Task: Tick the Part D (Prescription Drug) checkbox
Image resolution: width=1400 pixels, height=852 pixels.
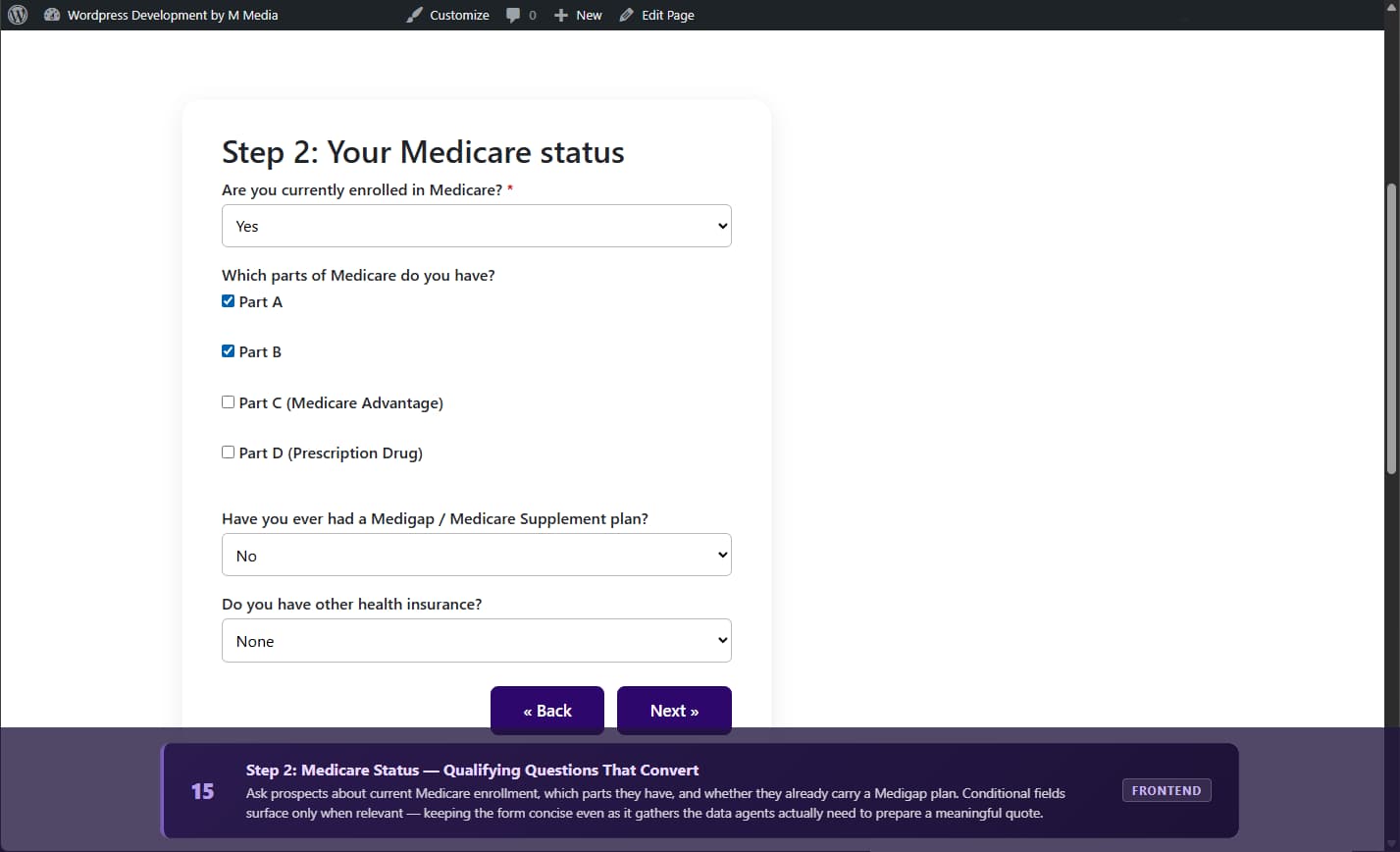Action: (x=229, y=453)
